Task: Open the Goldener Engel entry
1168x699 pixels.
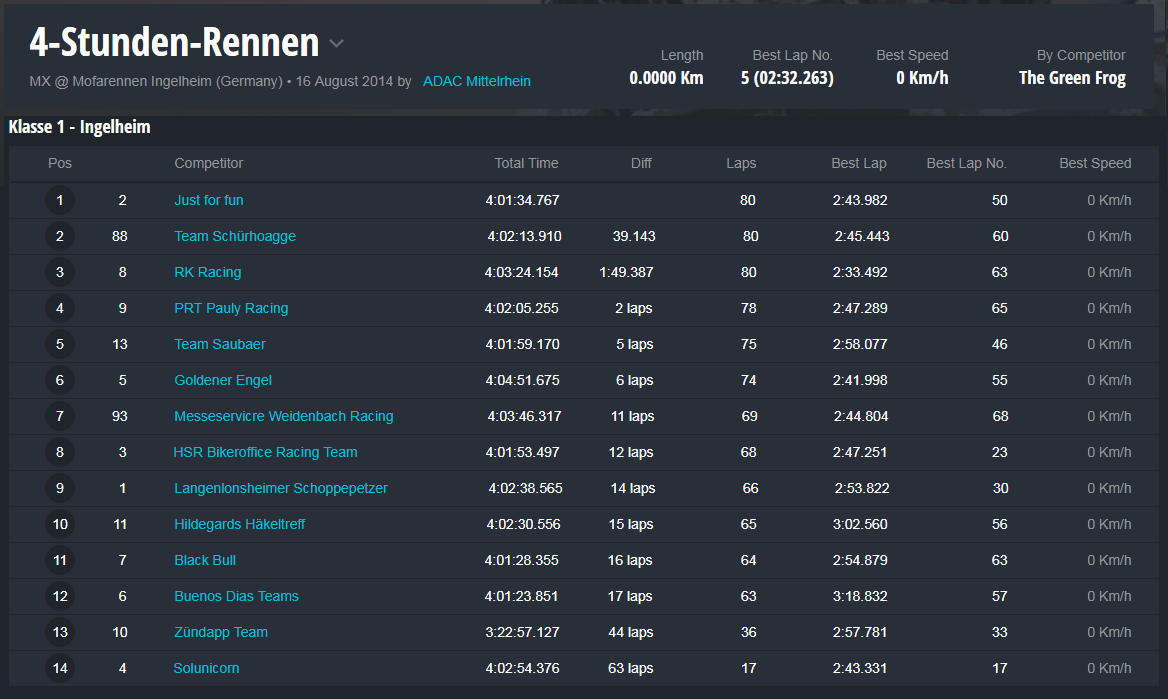Action: pos(223,380)
